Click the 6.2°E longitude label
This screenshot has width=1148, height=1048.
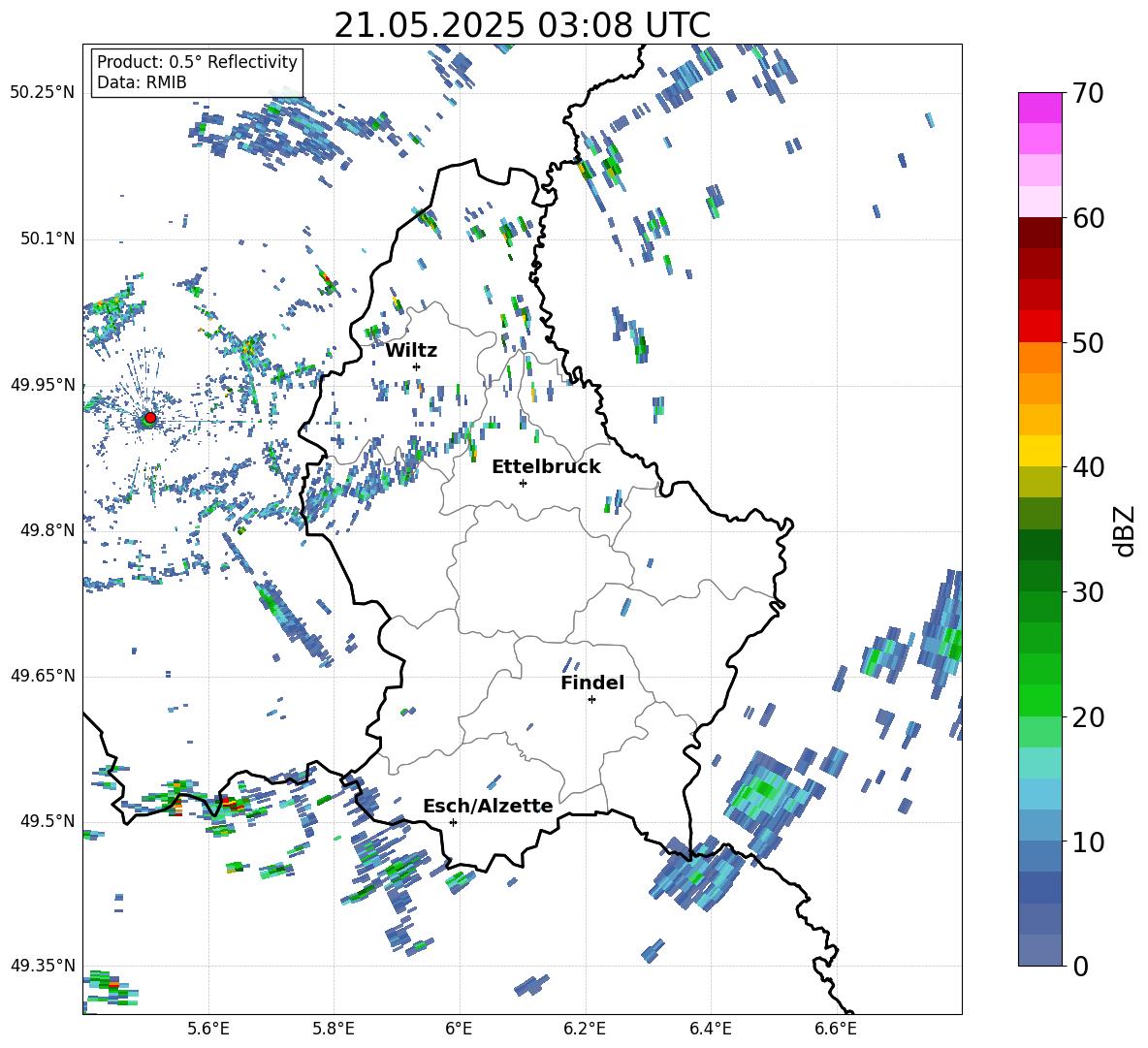585,1029
